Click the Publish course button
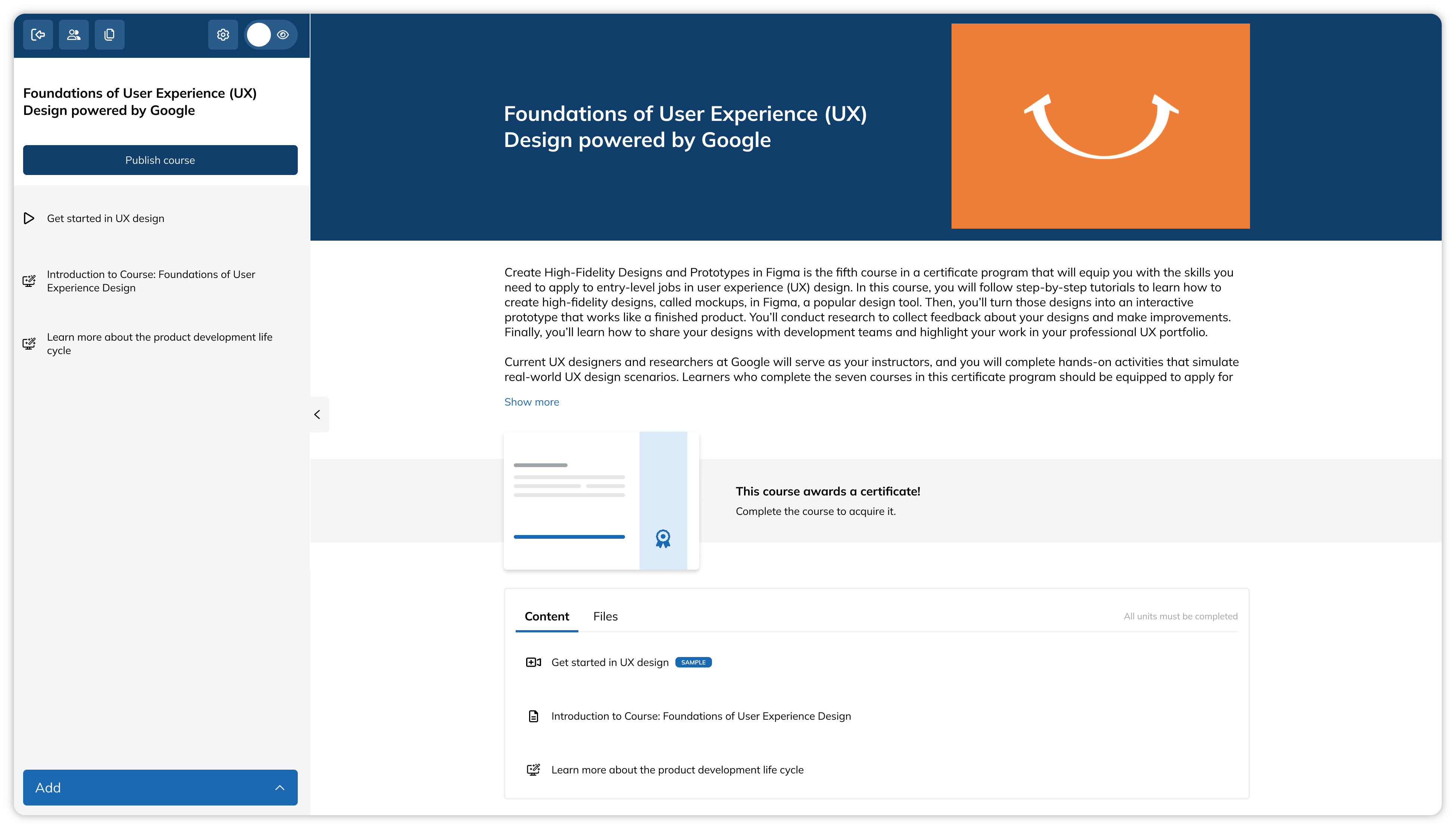 tap(160, 159)
